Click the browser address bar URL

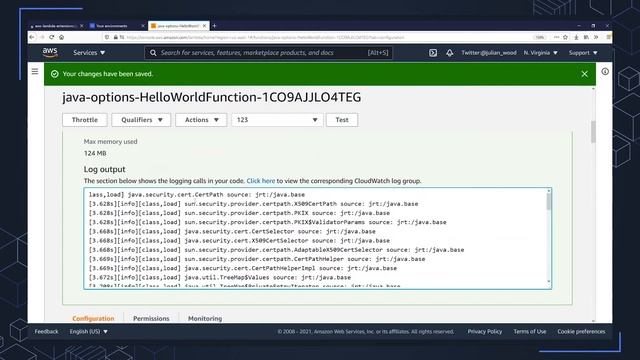(265, 37)
